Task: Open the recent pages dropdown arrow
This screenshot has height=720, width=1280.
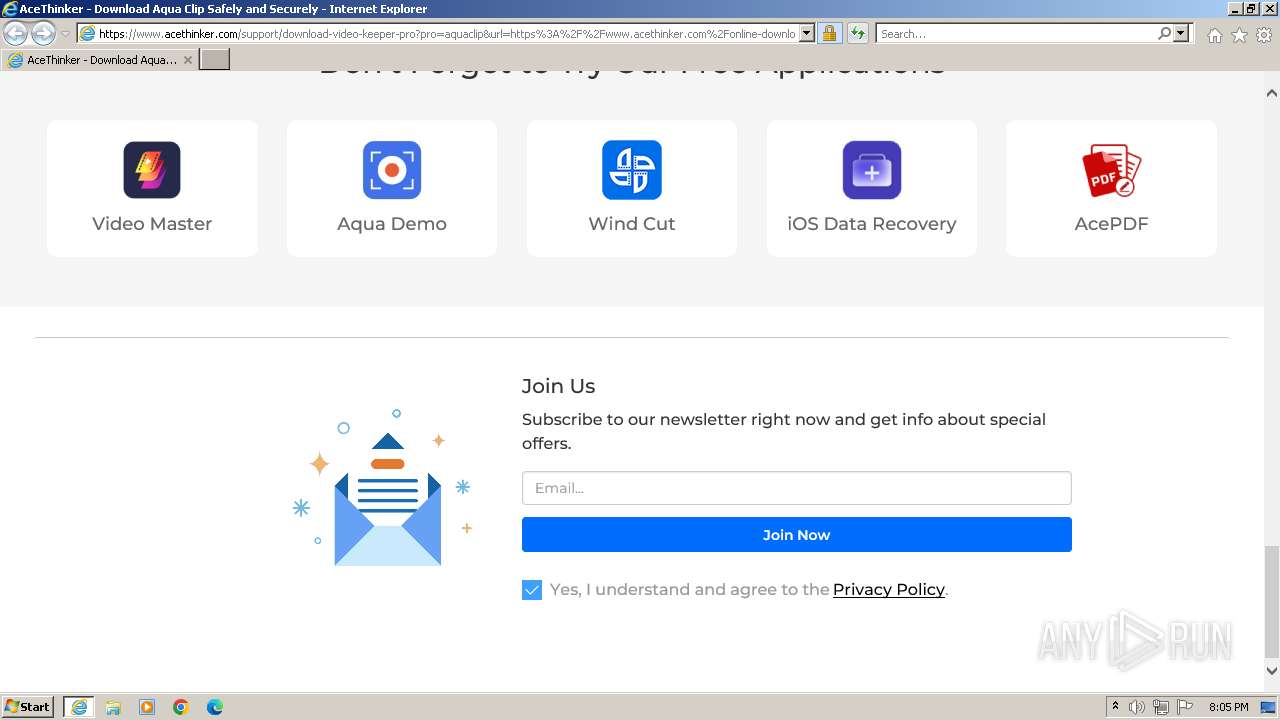Action: click(x=66, y=34)
